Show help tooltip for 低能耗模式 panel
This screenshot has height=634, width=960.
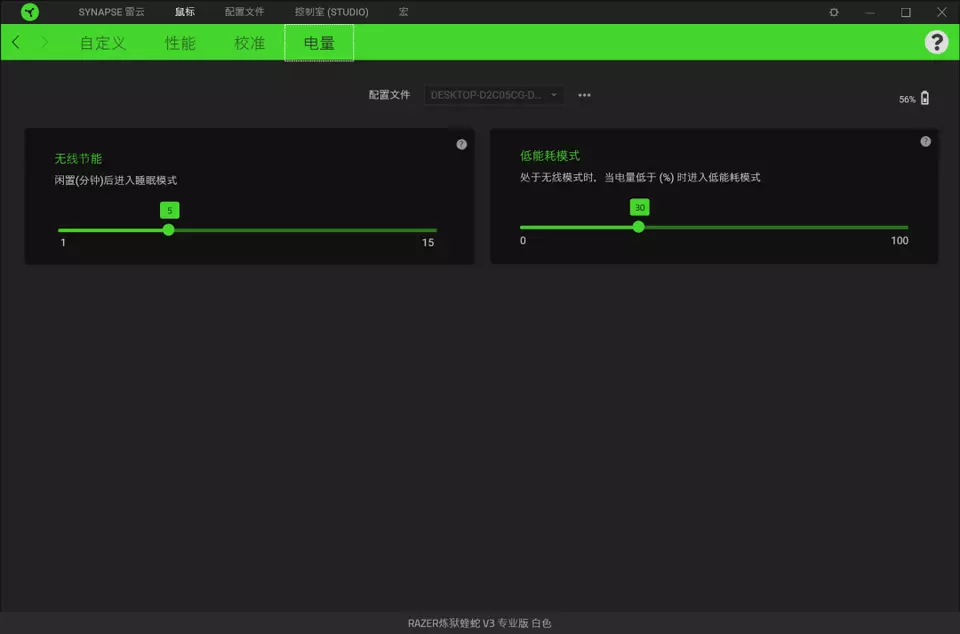coord(925,141)
